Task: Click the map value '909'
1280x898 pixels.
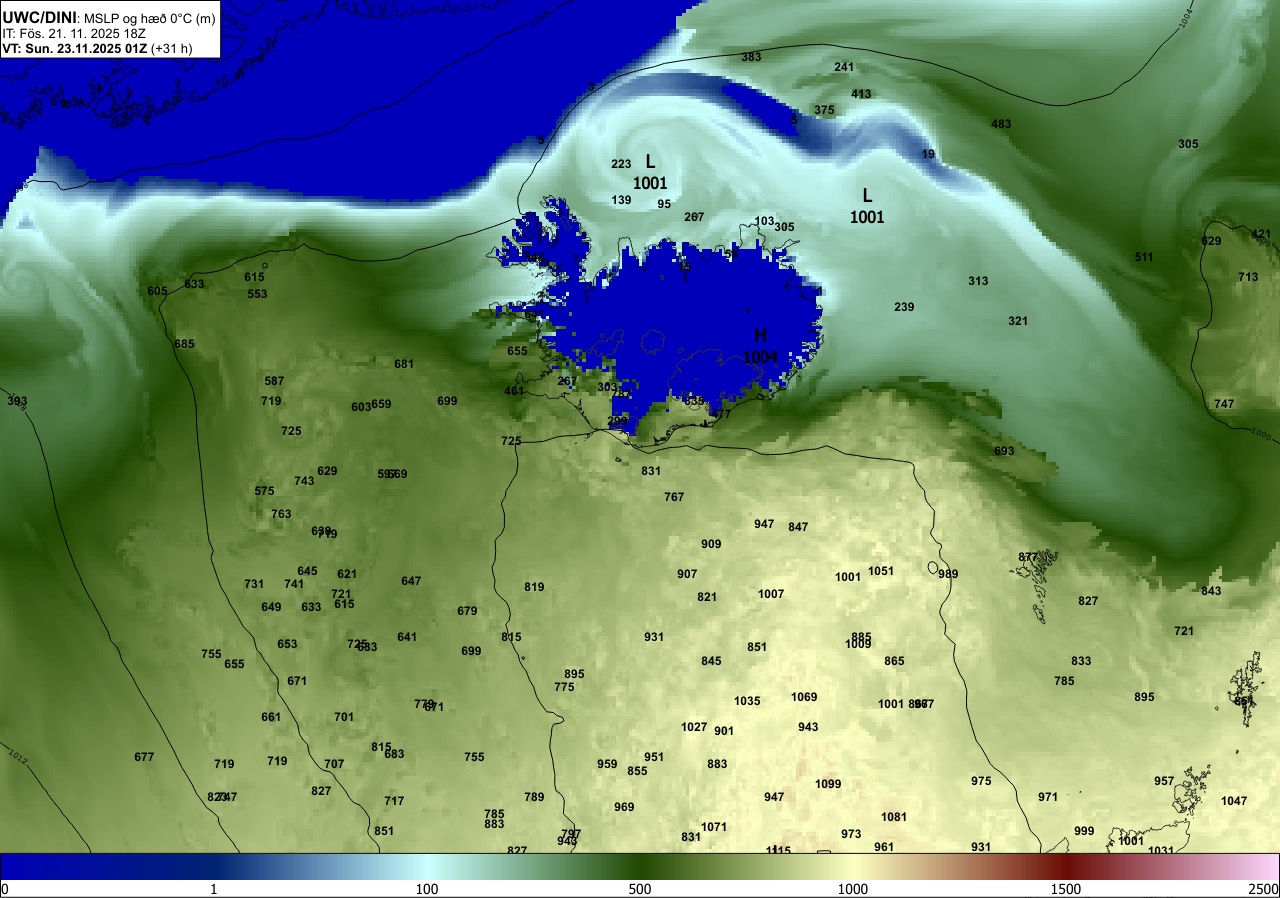Action: click(x=711, y=544)
